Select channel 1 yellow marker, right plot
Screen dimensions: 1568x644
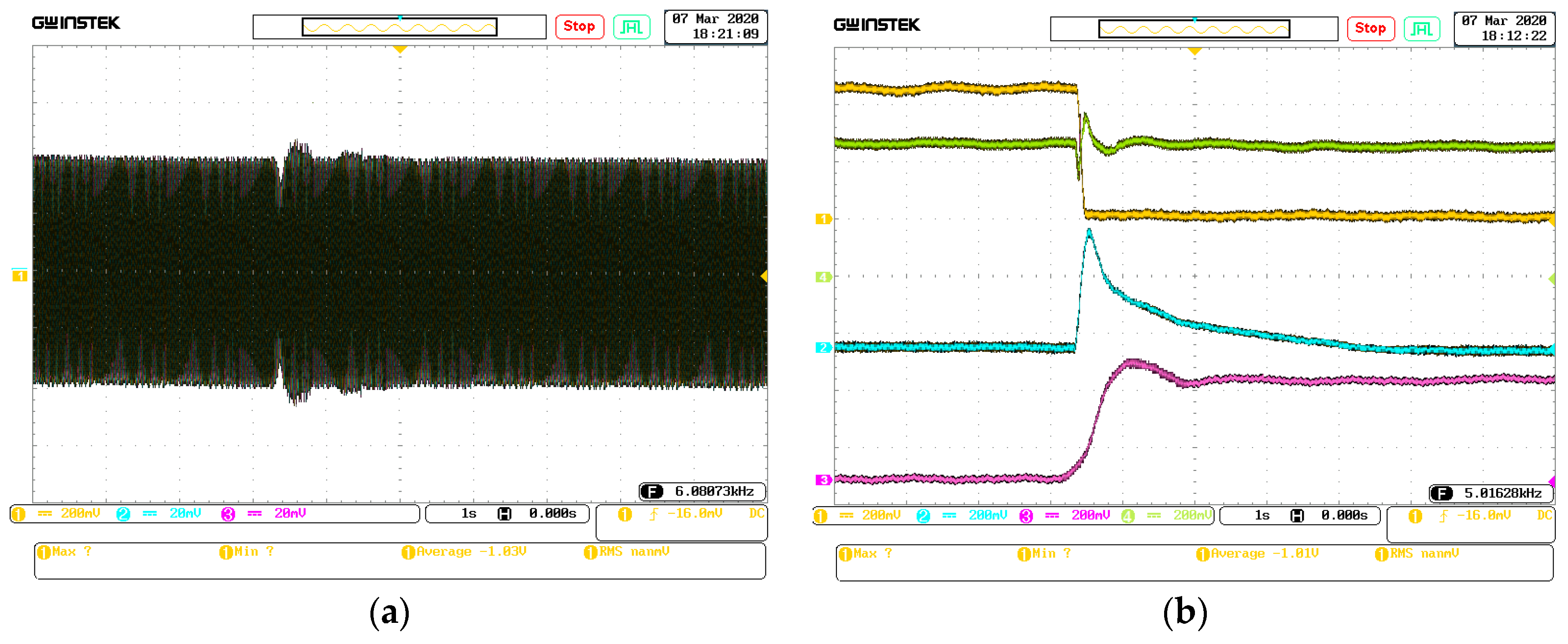coord(823,219)
